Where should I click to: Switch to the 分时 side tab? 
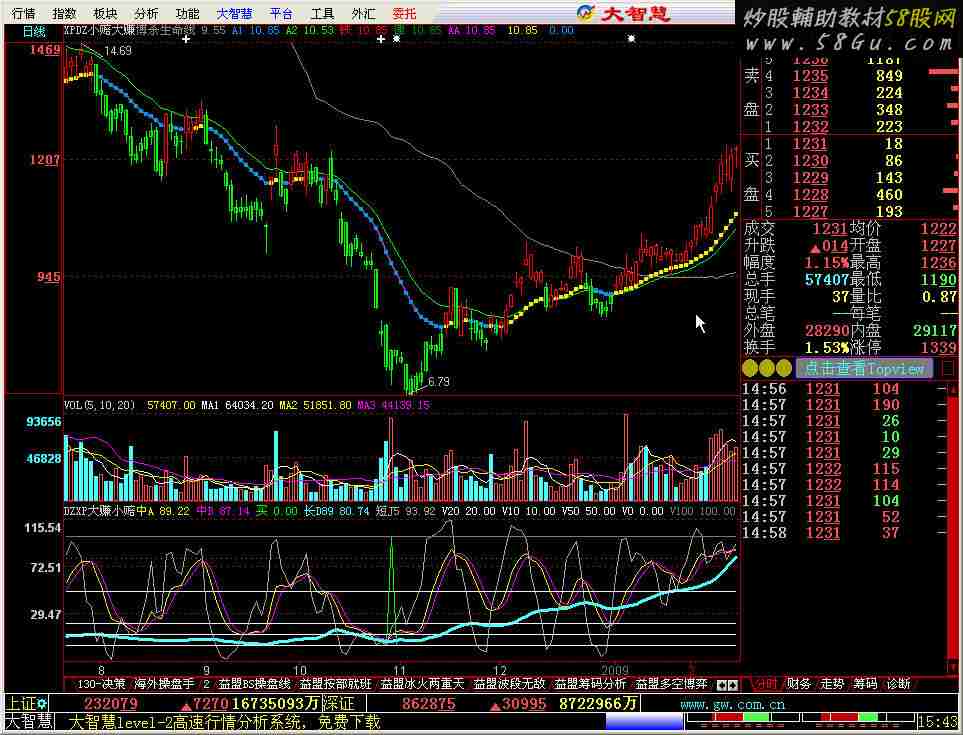(x=765, y=683)
